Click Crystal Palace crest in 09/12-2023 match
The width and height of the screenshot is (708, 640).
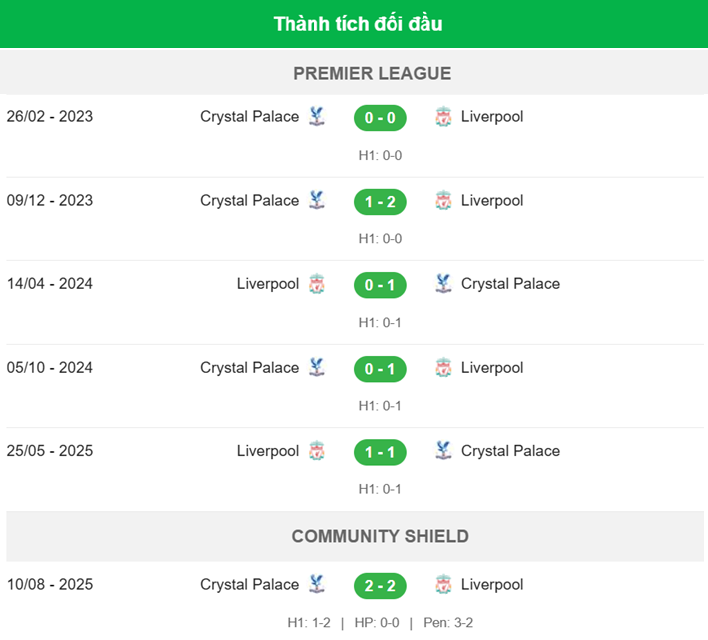pos(317,200)
